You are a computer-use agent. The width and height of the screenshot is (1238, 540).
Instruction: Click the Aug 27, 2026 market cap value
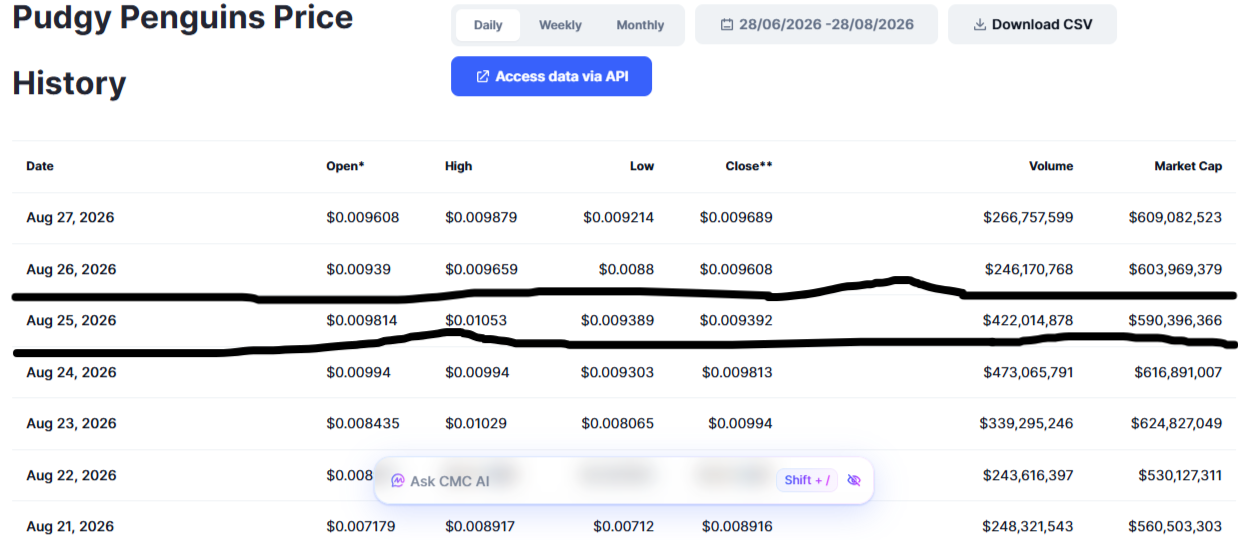pyautogui.click(x=1175, y=217)
